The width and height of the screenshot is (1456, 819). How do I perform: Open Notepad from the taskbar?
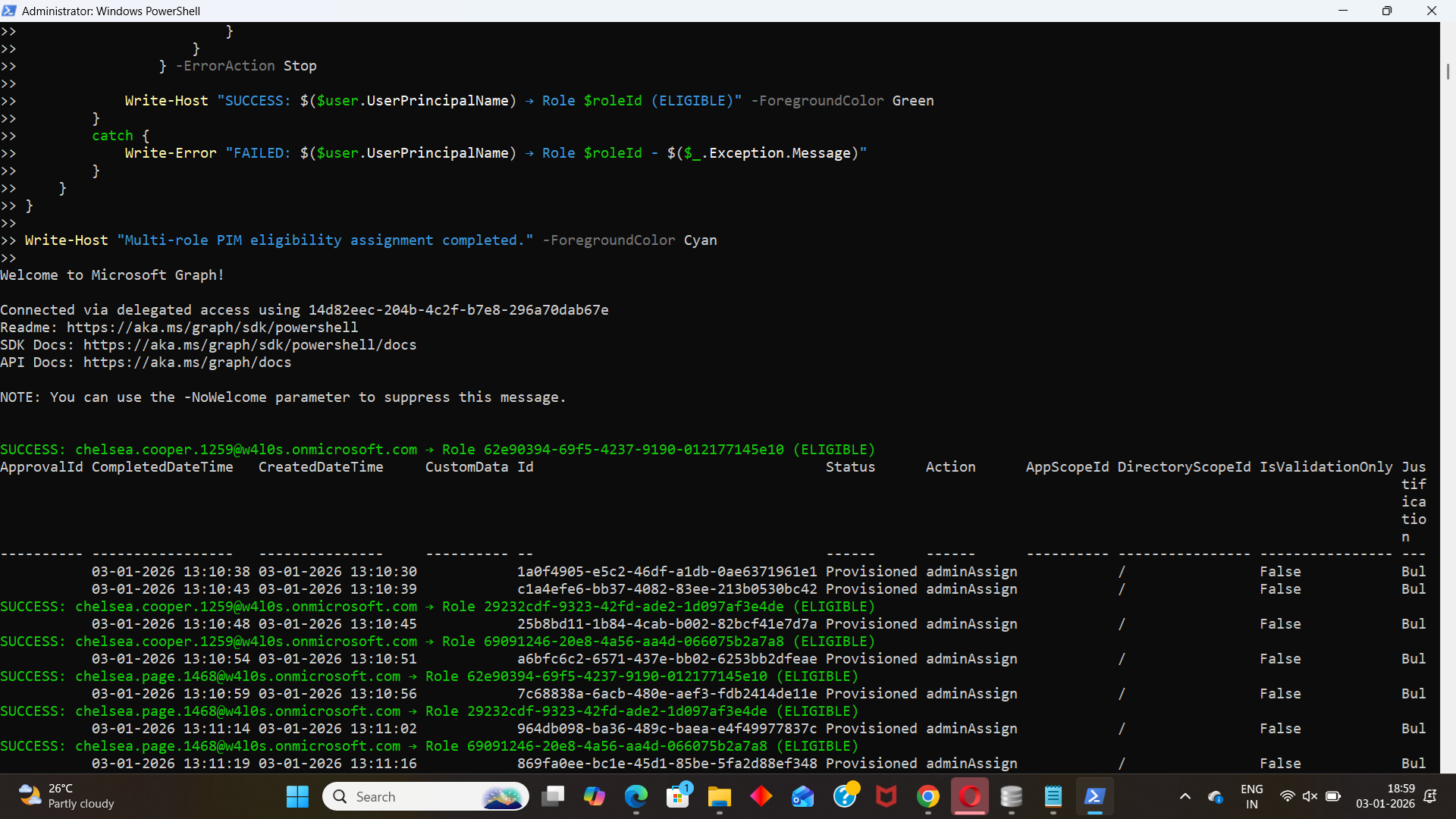pyautogui.click(x=1053, y=796)
